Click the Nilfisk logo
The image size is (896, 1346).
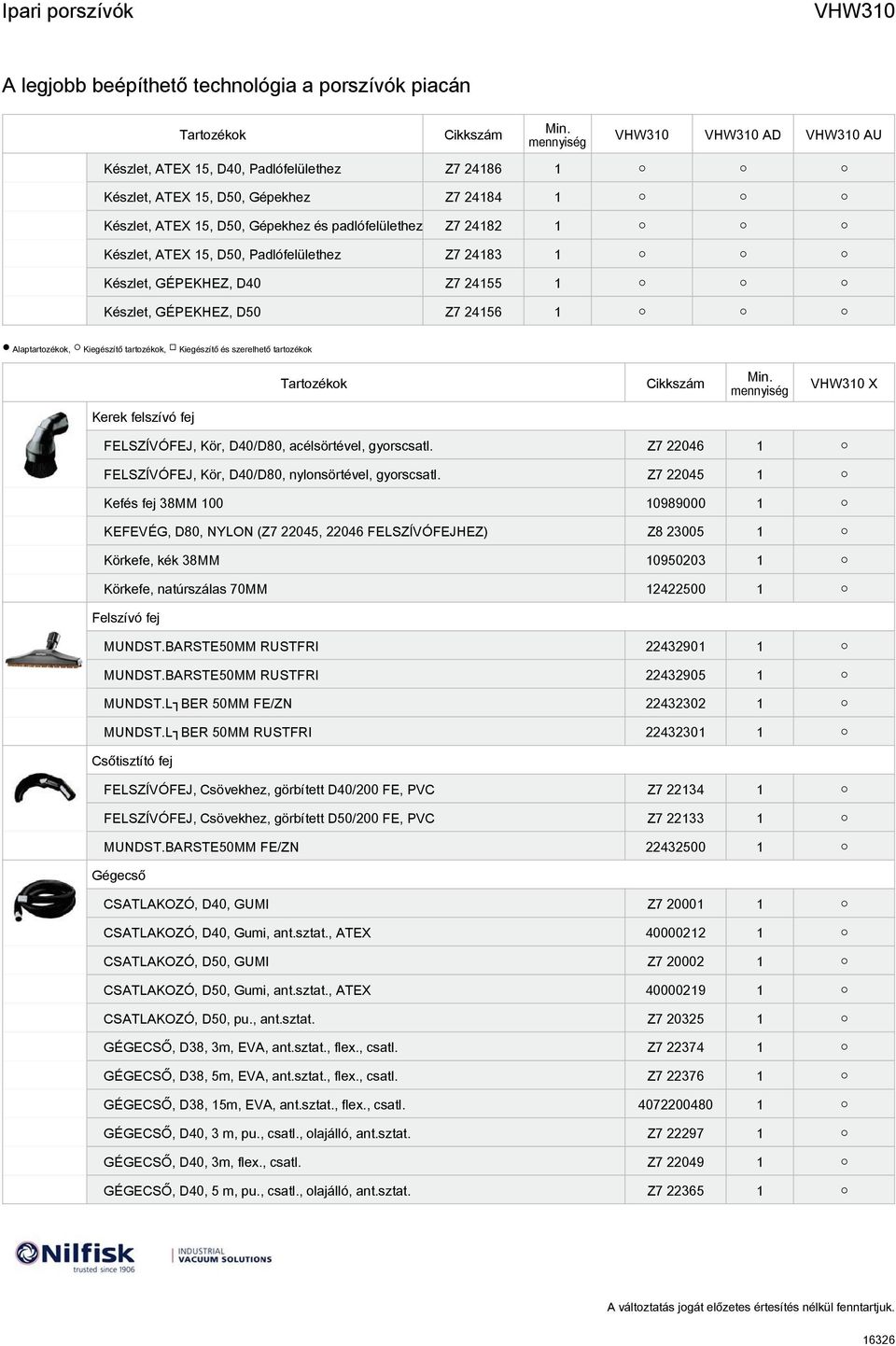coord(76,1256)
